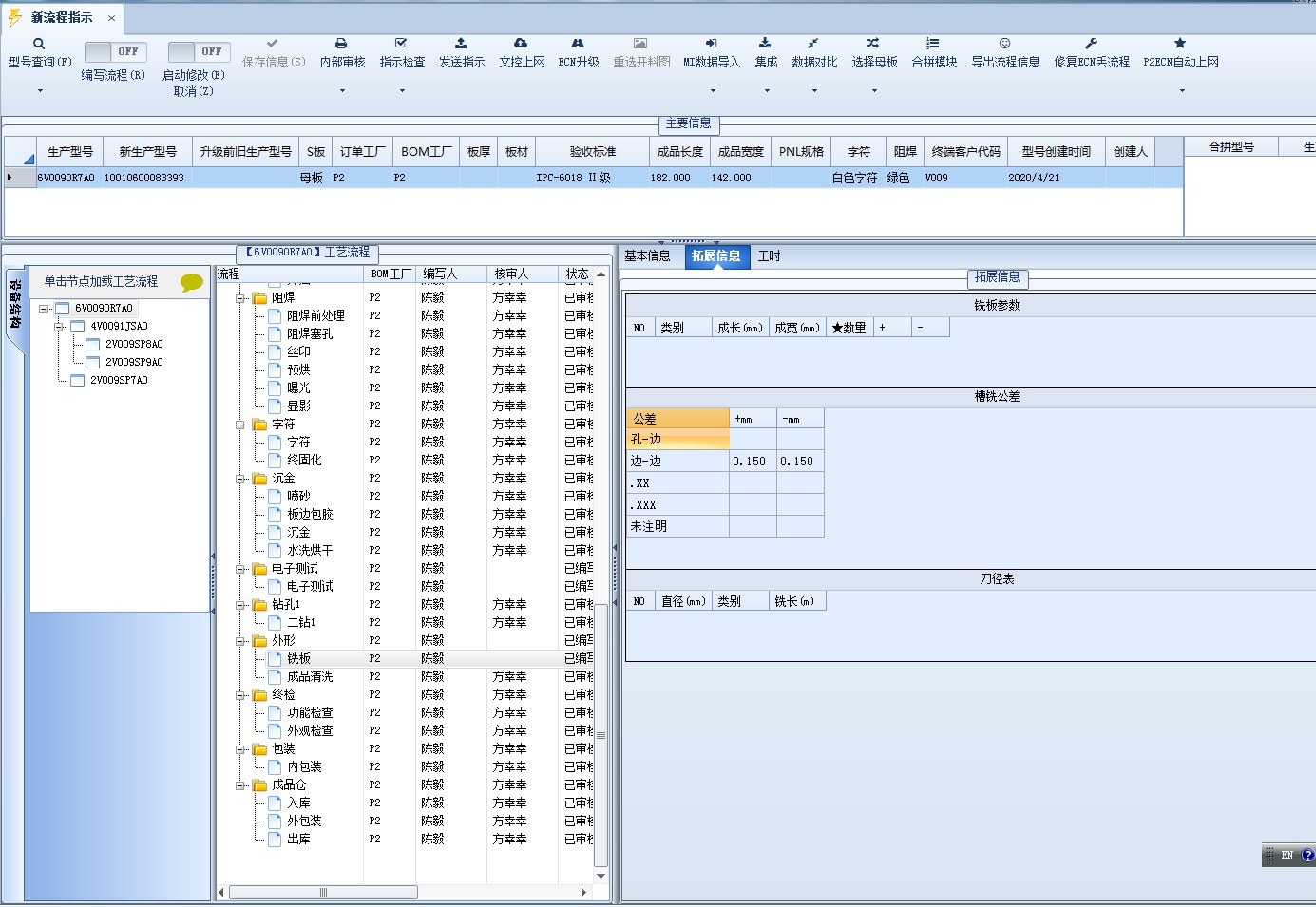Collapse the 沉金 process folder
Viewport: 1316px width, 907px height.
pos(241,479)
